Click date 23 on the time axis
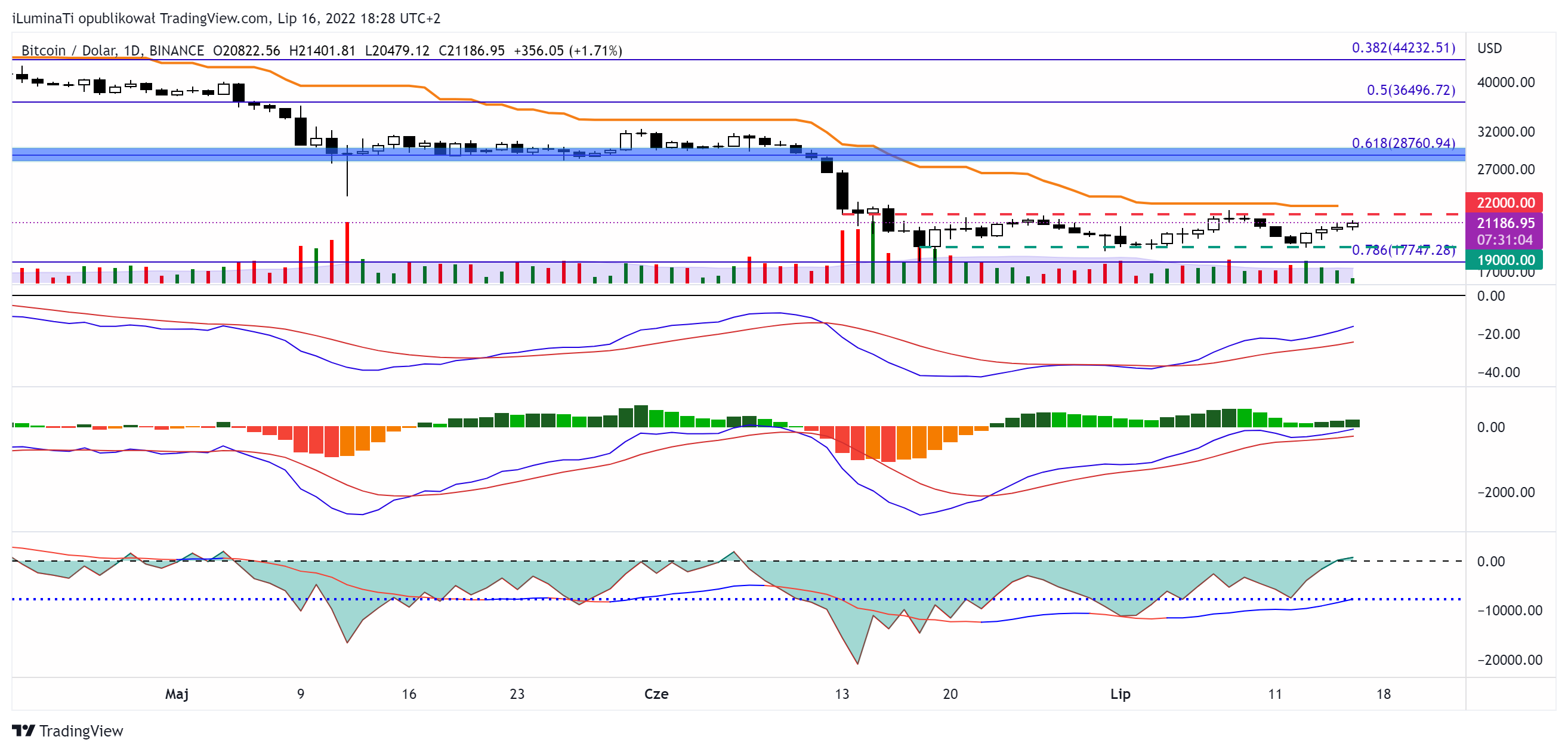This screenshot has height=752, width=1568. point(516,694)
